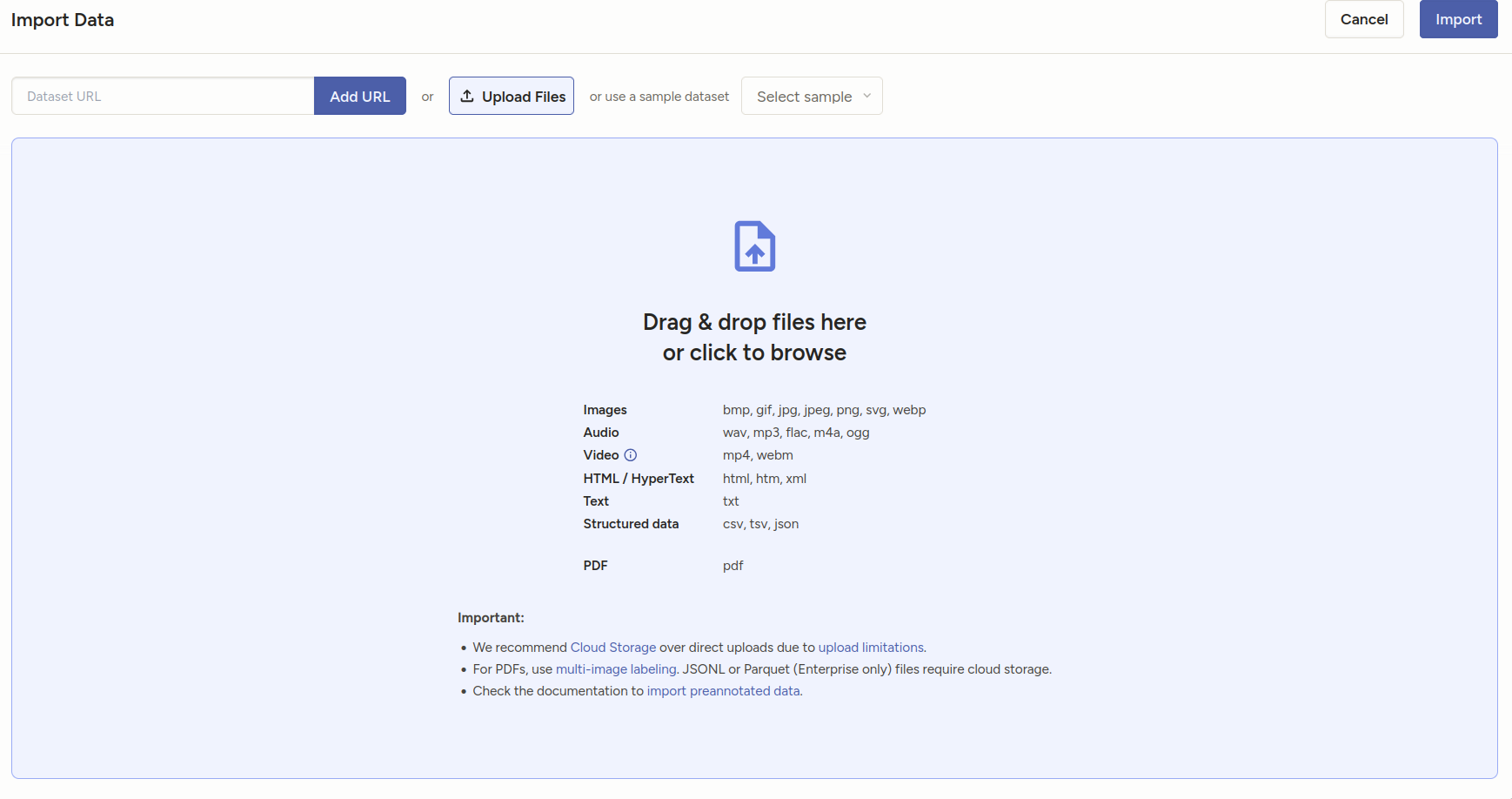Click the 'or click to browse' text
This screenshot has width=1512, height=799.
point(754,352)
